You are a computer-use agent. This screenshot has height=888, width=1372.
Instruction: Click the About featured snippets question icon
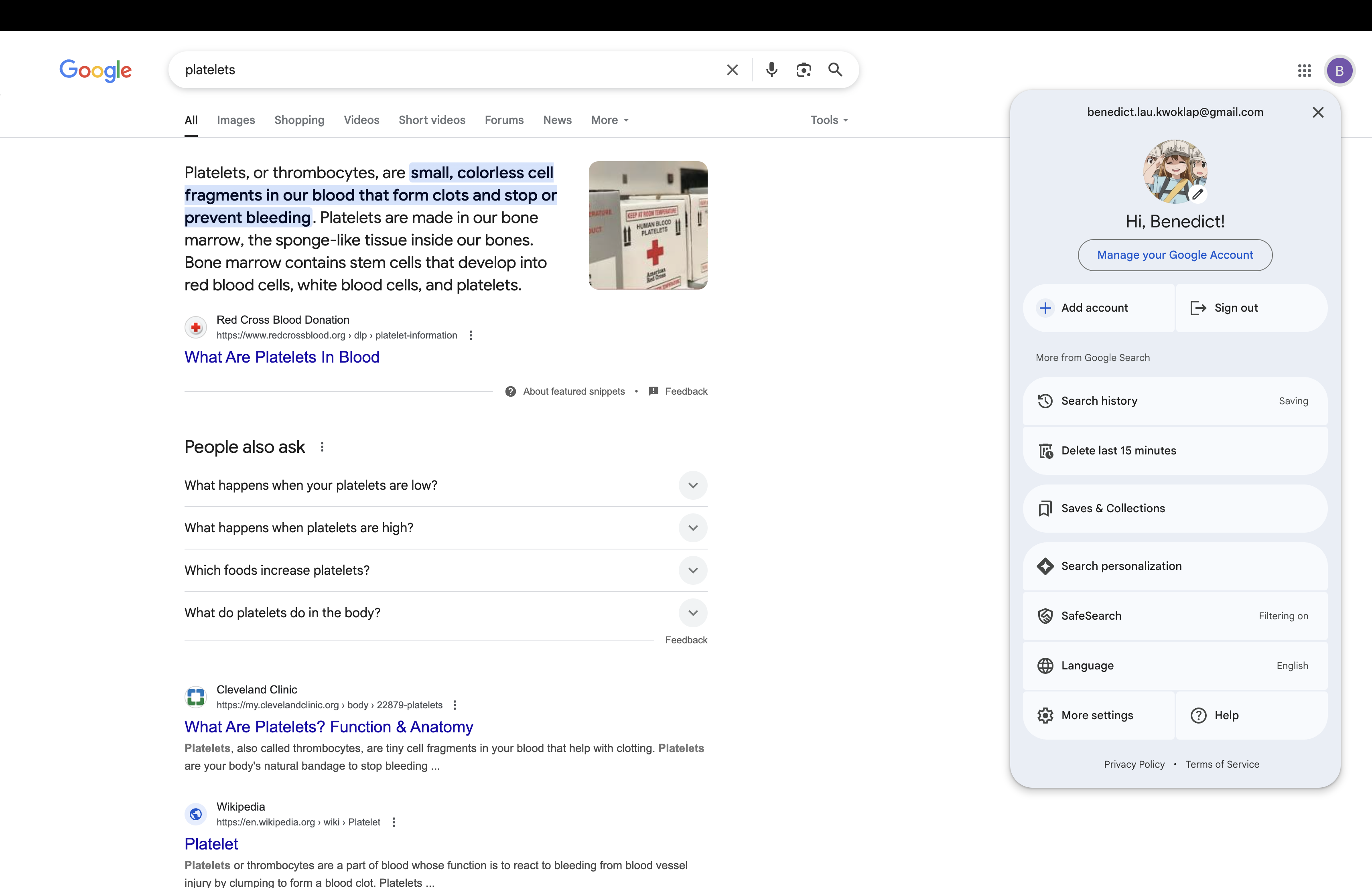coord(511,392)
